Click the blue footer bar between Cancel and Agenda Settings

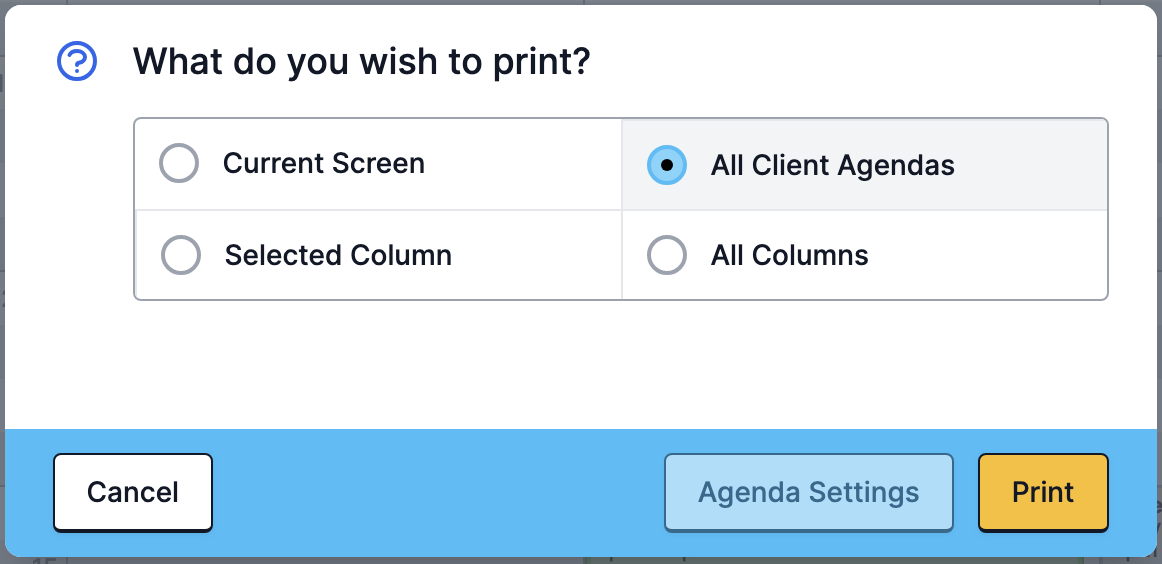coord(437,492)
